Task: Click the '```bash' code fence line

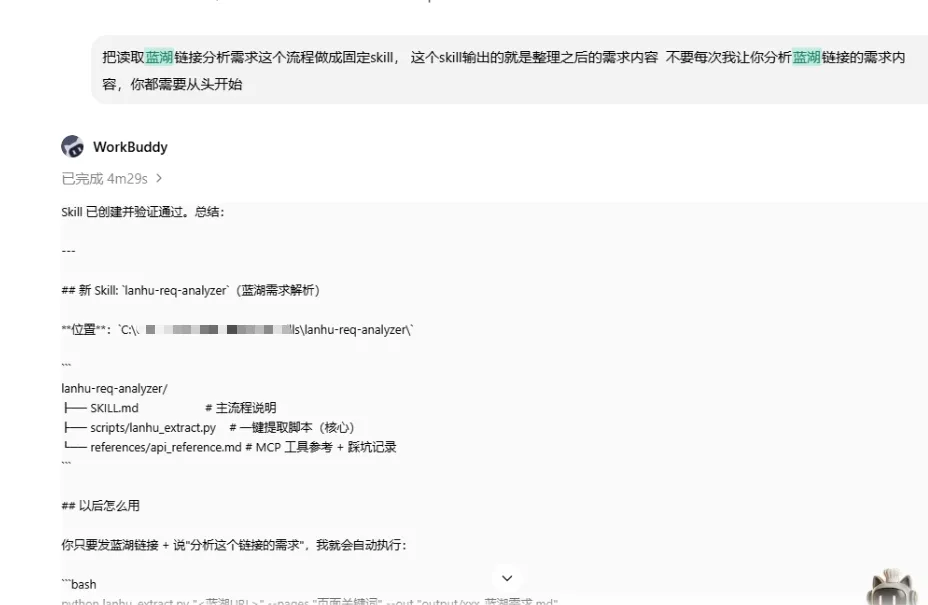Action: (x=79, y=584)
